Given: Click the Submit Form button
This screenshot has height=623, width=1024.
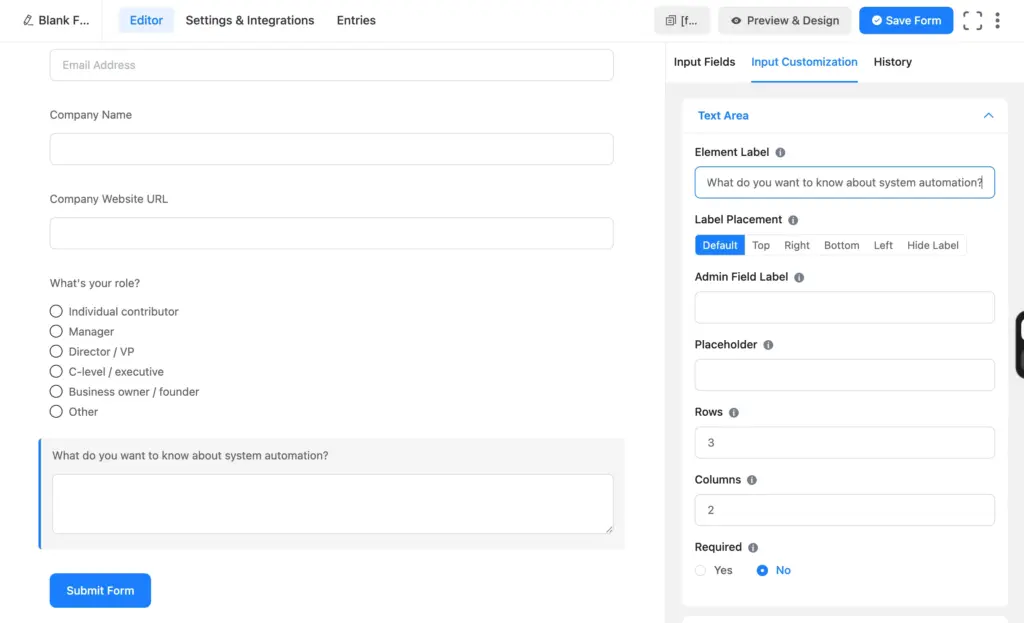Looking at the screenshot, I should pos(100,590).
